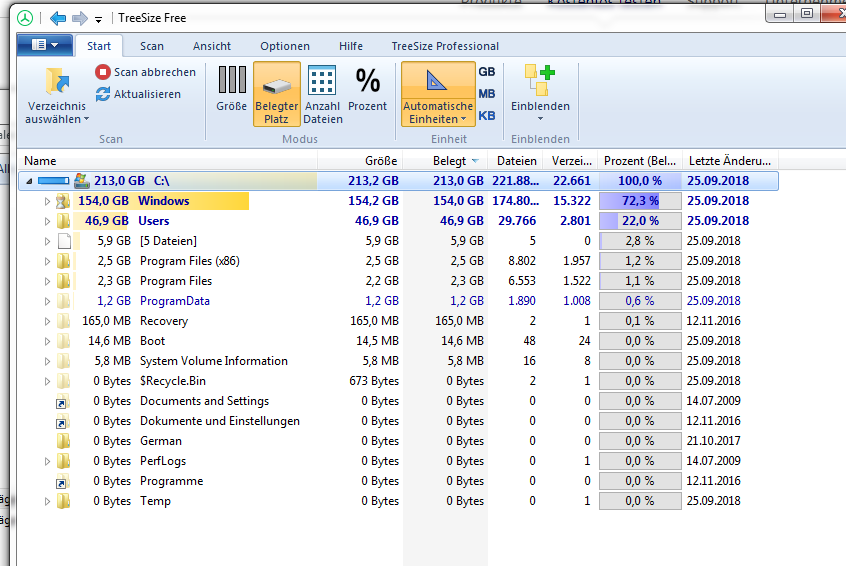Sort by Größe column header
Image resolution: width=846 pixels, height=566 pixels.
pyautogui.click(x=360, y=161)
